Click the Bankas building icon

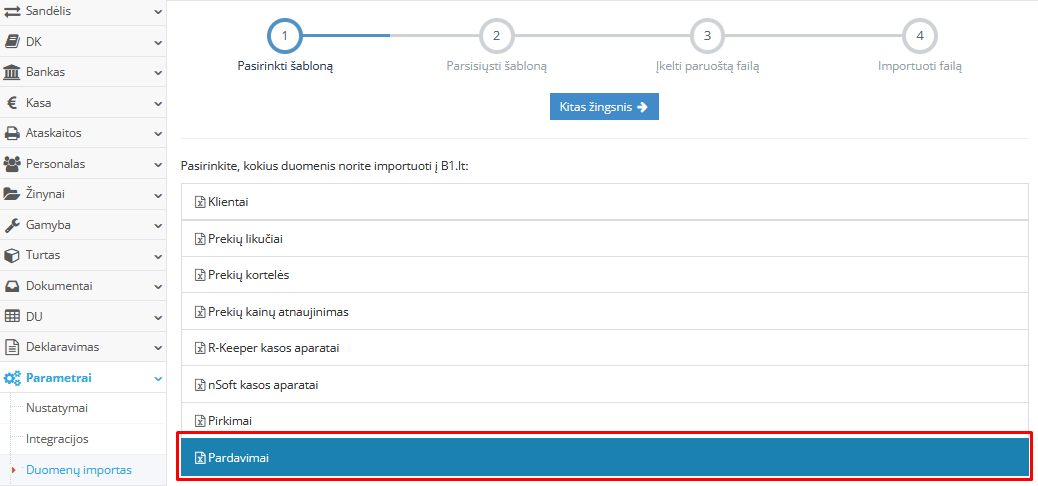tap(13, 73)
